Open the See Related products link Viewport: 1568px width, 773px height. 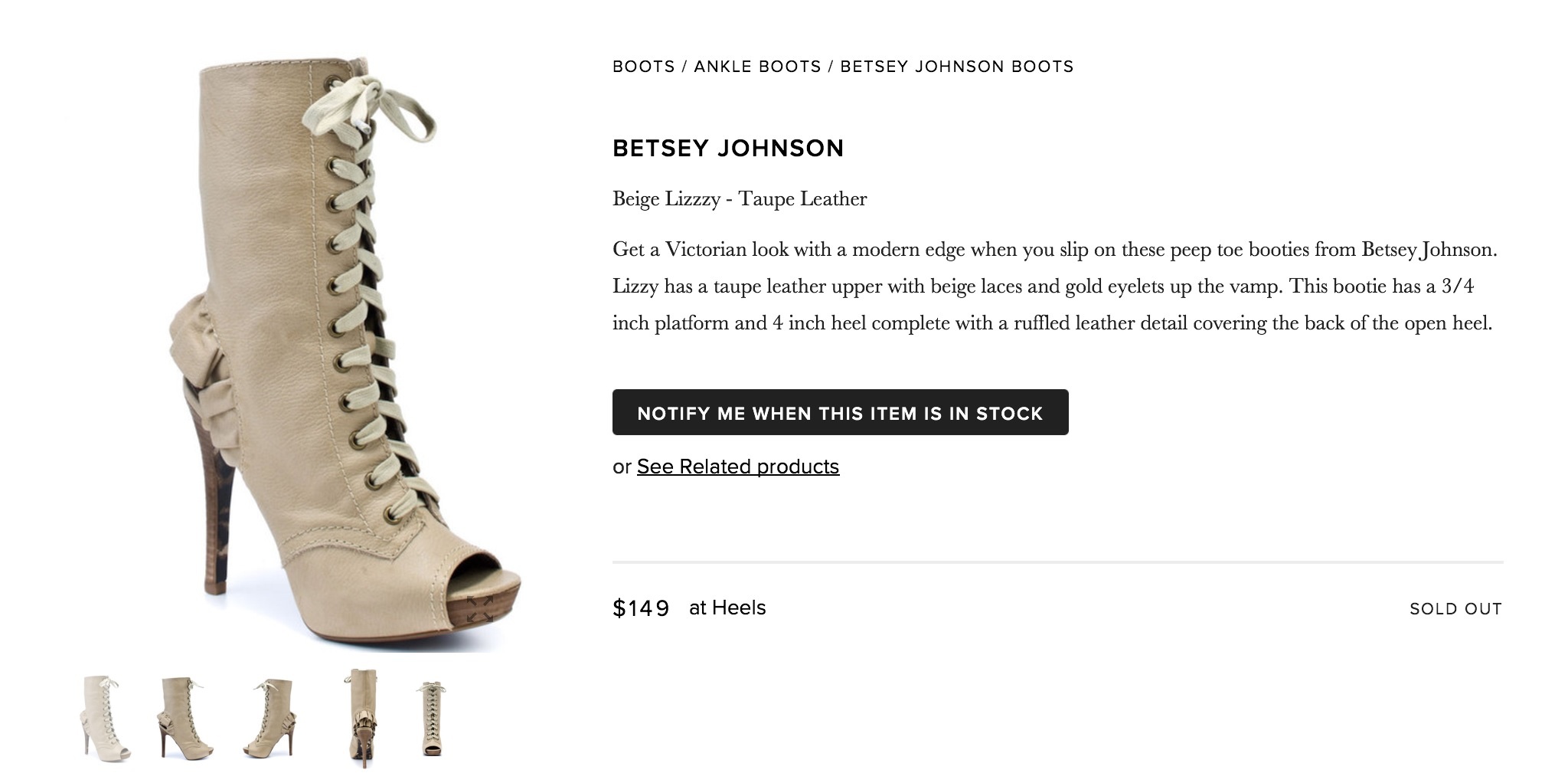click(737, 467)
